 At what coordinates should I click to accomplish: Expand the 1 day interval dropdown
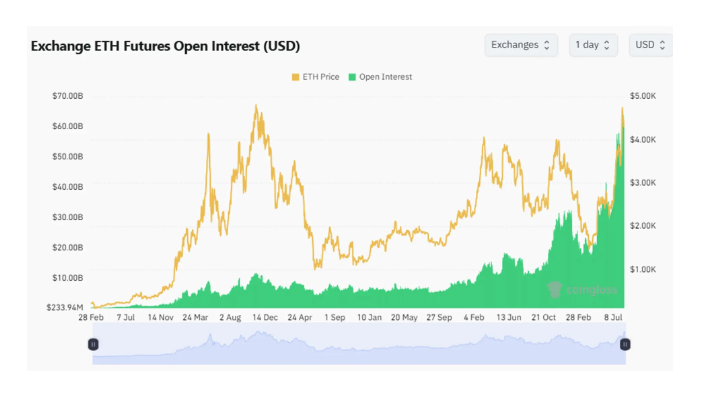pos(593,45)
